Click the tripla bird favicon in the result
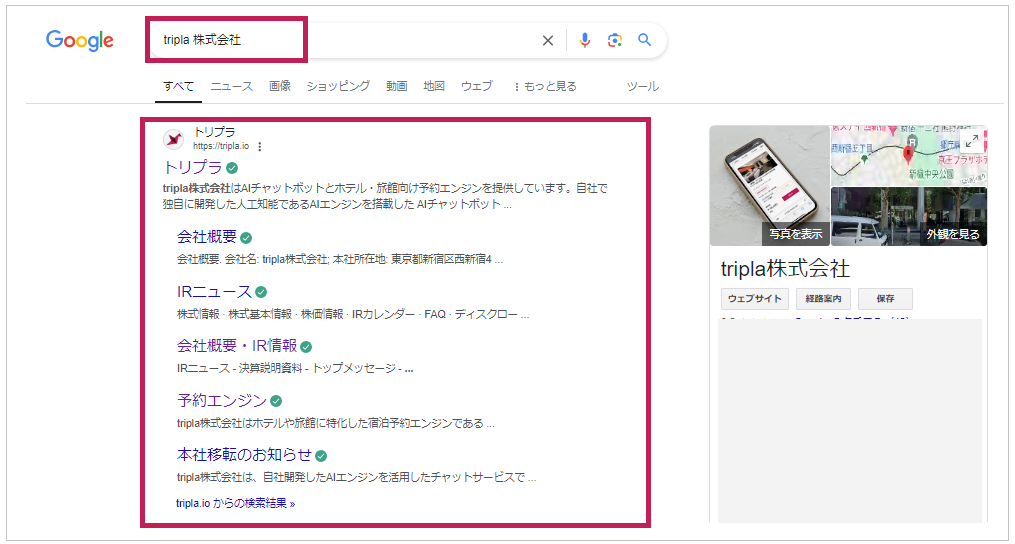The image size is (1015, 544). (173, 139)
